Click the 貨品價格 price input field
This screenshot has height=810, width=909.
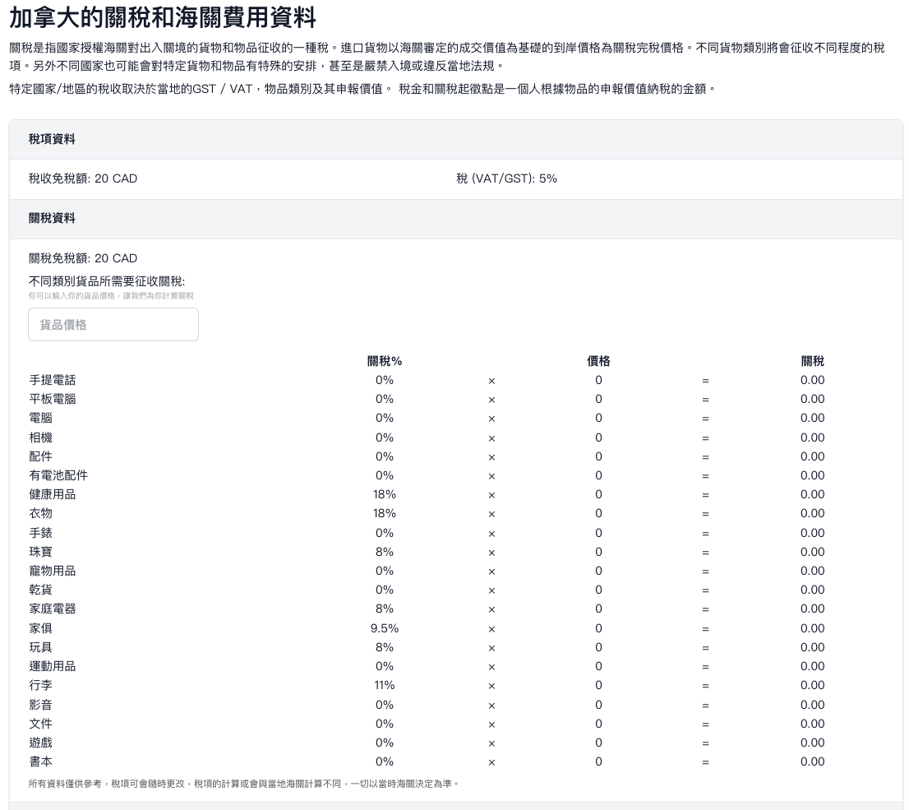point(113,325)
